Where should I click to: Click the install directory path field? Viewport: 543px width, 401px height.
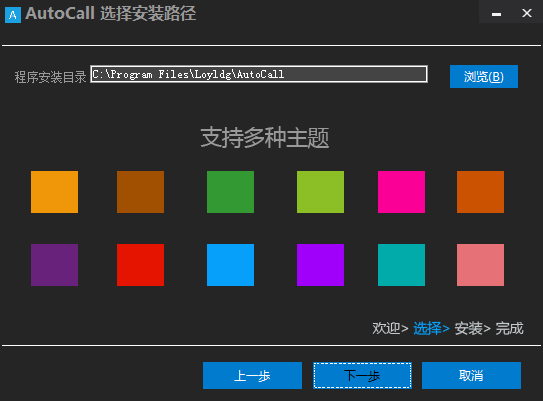tap(259, 74)
